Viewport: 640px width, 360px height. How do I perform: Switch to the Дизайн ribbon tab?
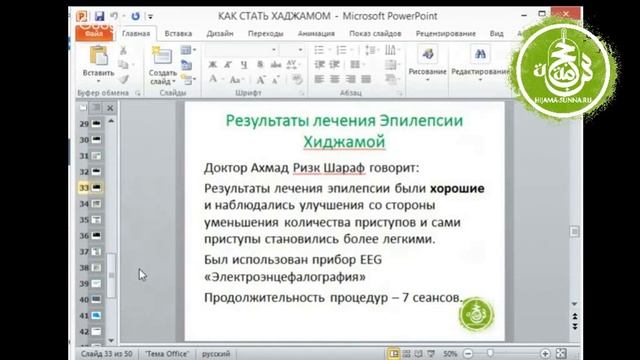coord(220,33)
